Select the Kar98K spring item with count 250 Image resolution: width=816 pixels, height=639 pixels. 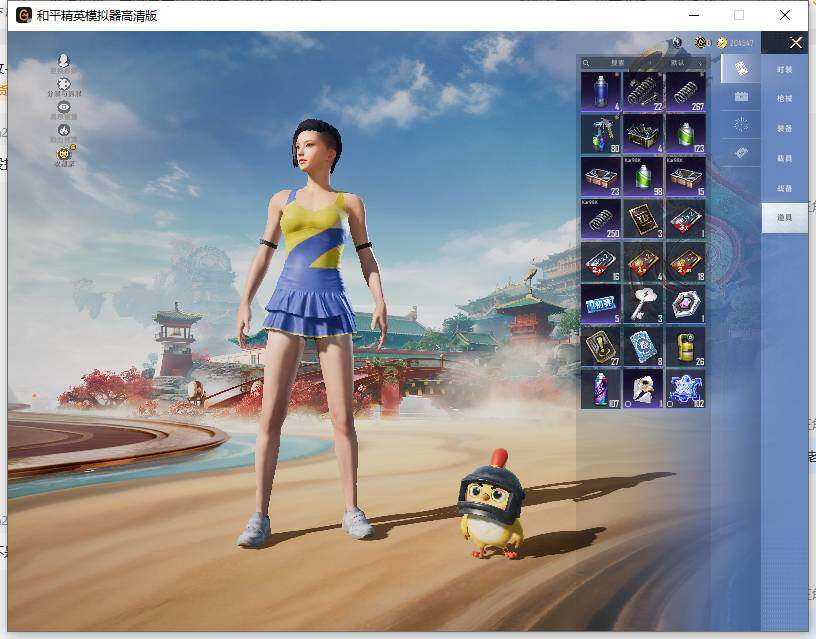click(x=601, y=219)
